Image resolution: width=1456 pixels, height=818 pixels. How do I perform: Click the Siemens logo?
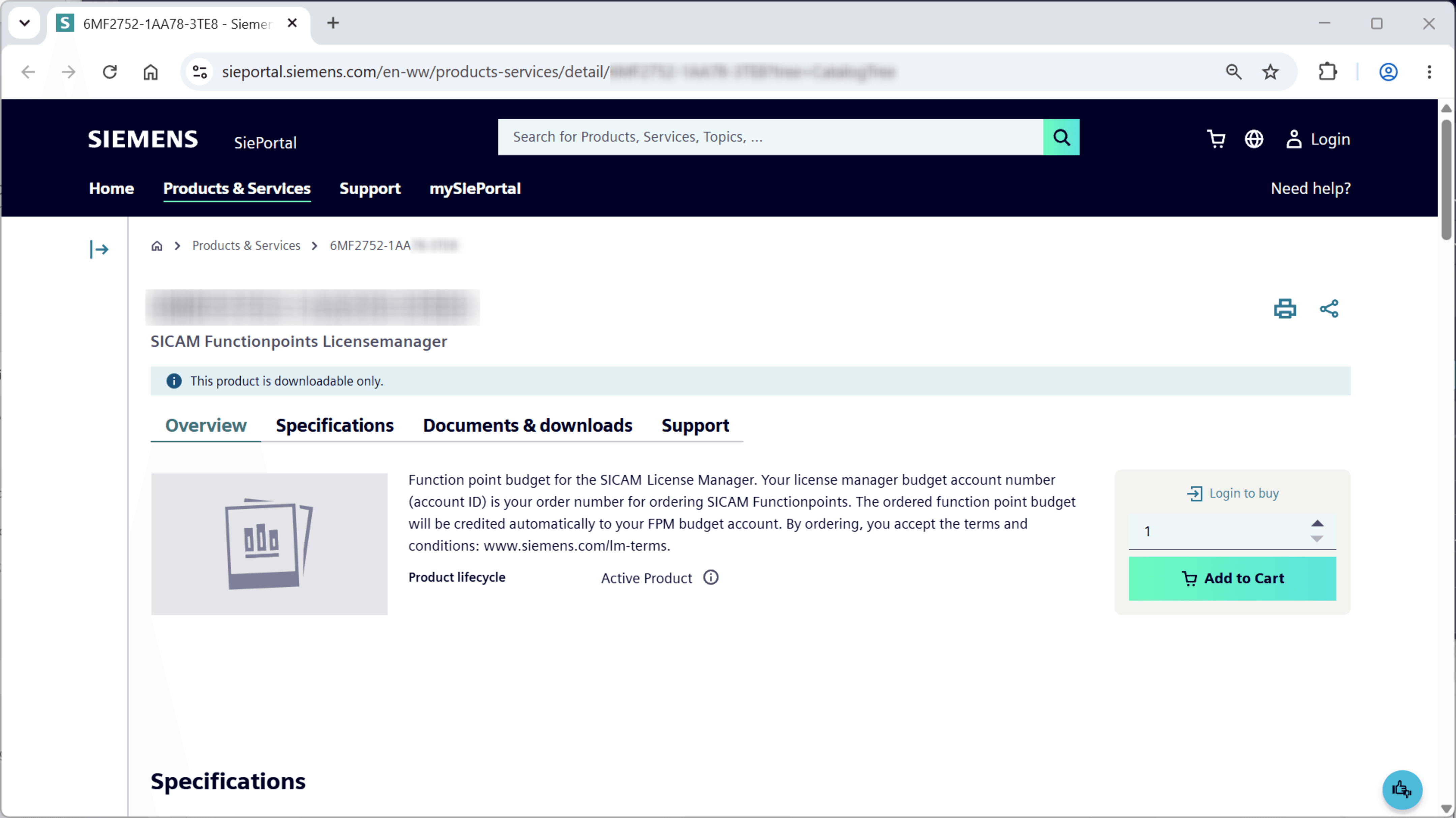tap(143, 139)
